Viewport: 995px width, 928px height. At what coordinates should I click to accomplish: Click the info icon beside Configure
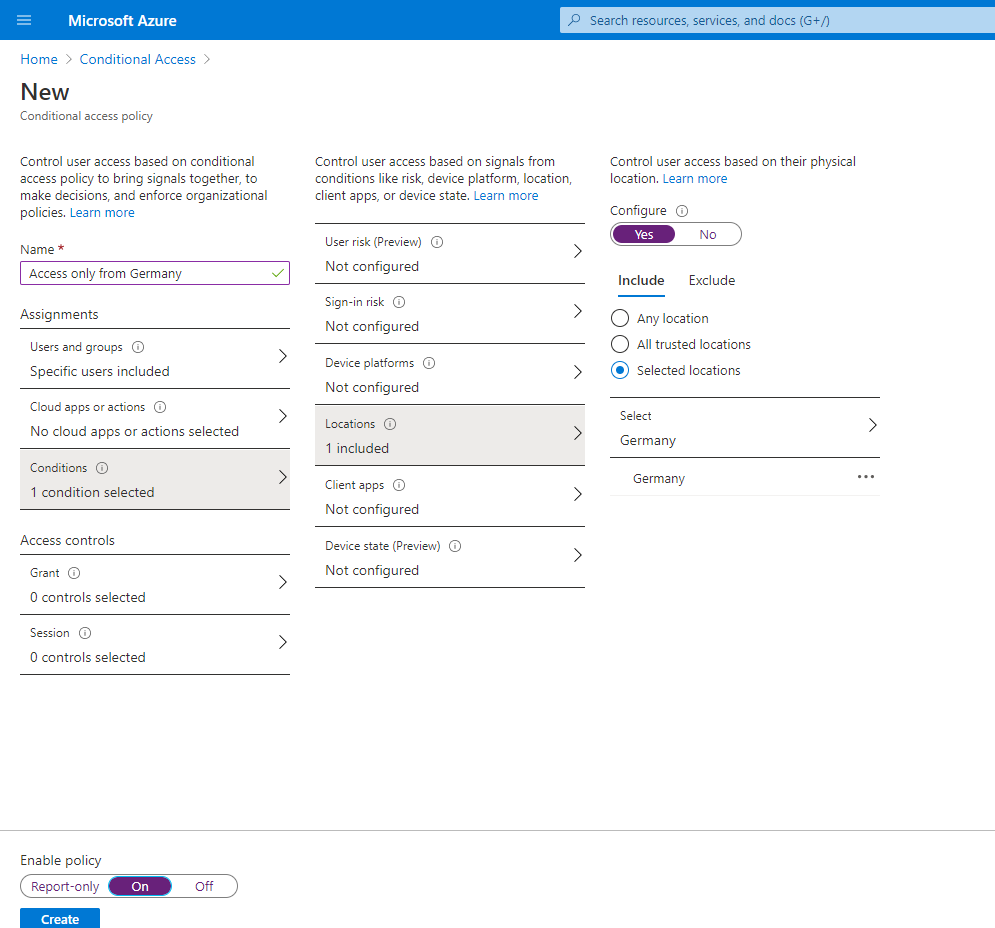click(x=682, y=211)
